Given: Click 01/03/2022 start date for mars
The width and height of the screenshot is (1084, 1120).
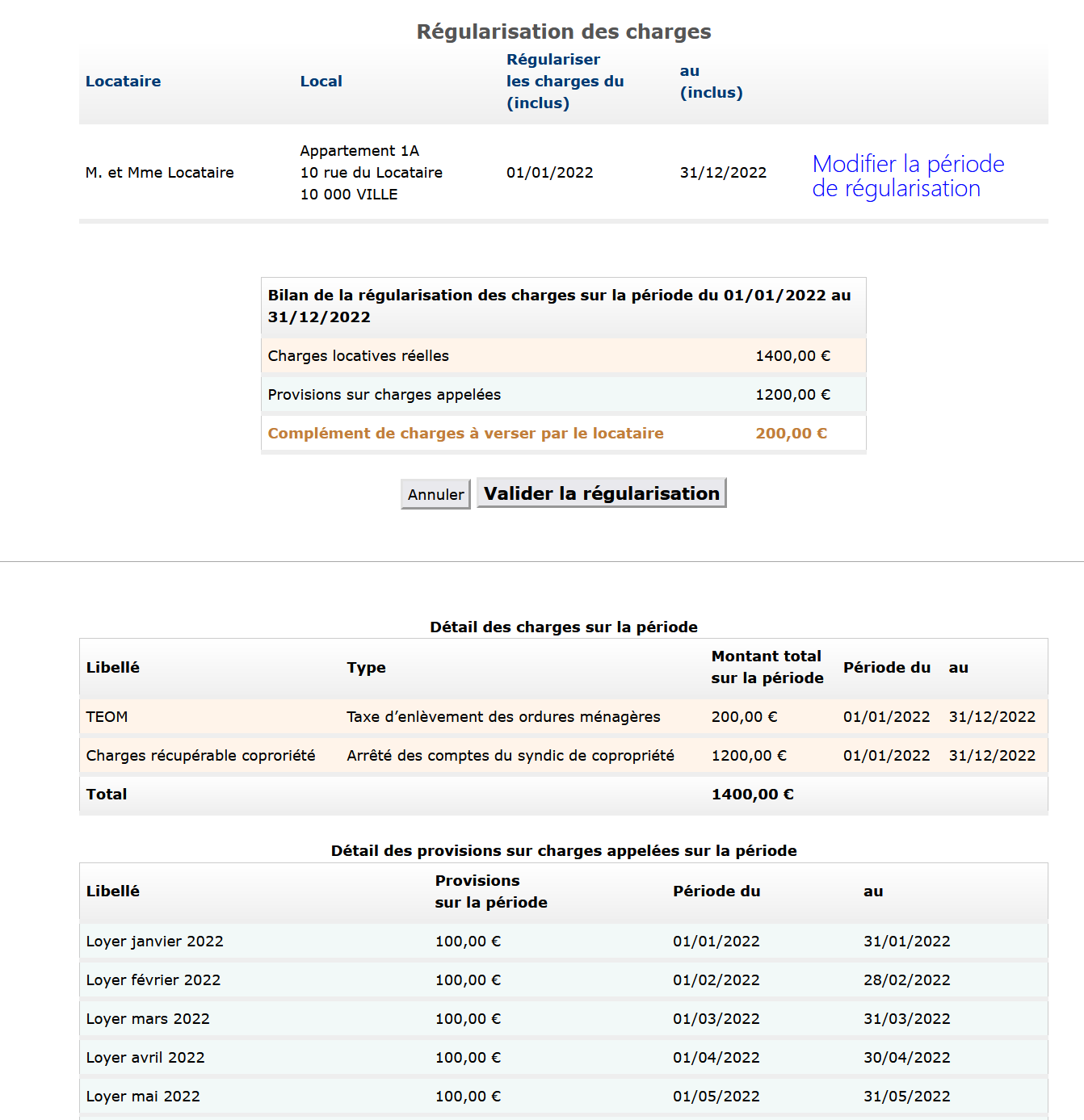Looking at the screenshot, I should (716, 1019).
